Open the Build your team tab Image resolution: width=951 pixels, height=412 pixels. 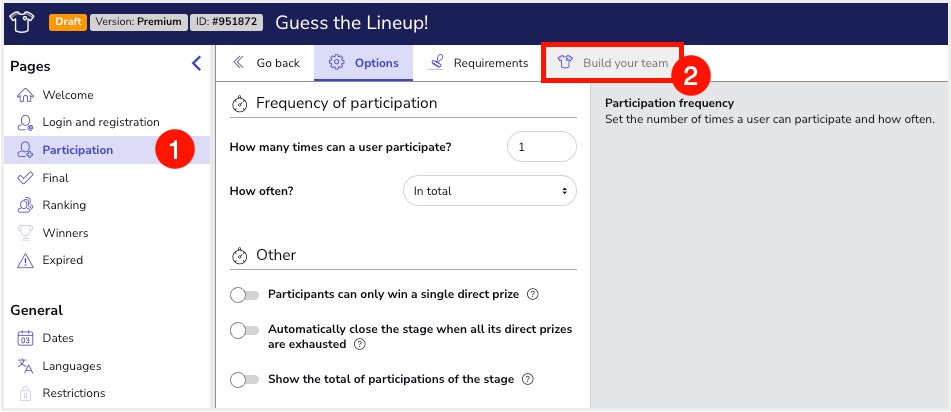[613, 62]
